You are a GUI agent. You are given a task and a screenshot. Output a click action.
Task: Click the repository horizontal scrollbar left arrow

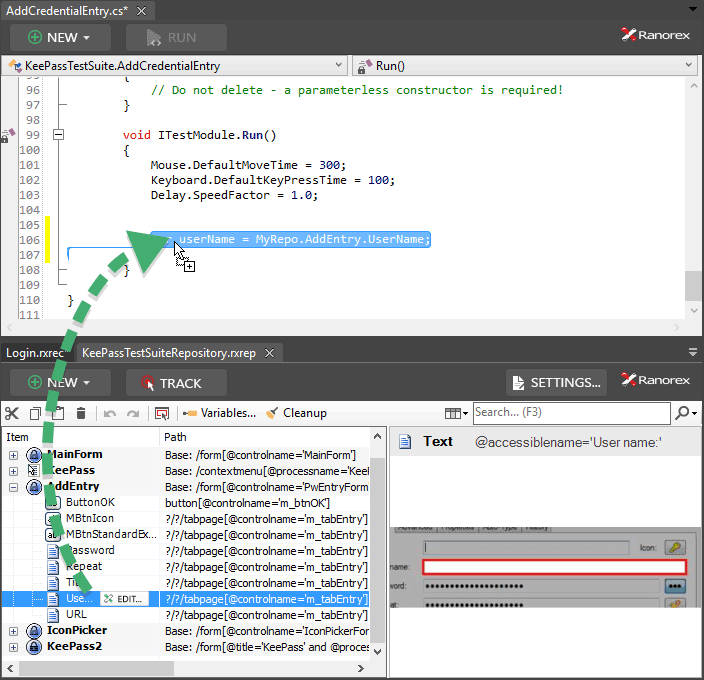coord(10,668)
